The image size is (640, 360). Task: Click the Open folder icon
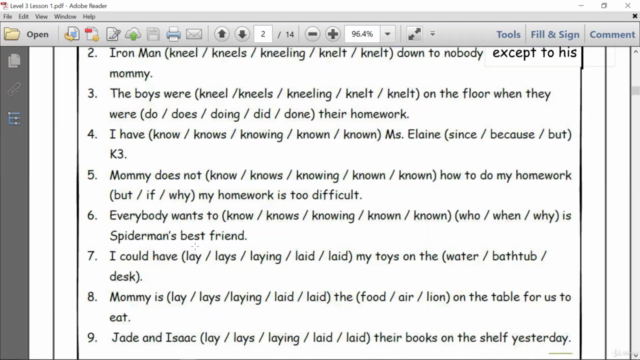(12, 34)
